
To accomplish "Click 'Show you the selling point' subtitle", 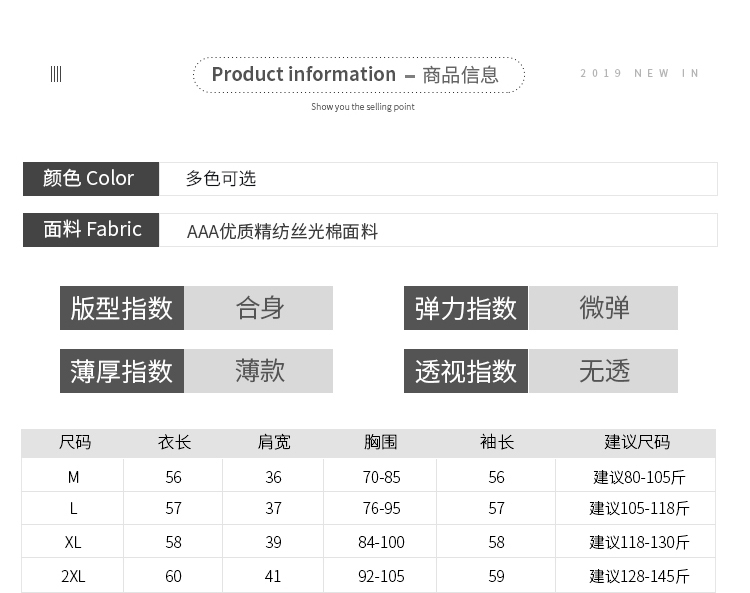I will click(x=363, y=107).
